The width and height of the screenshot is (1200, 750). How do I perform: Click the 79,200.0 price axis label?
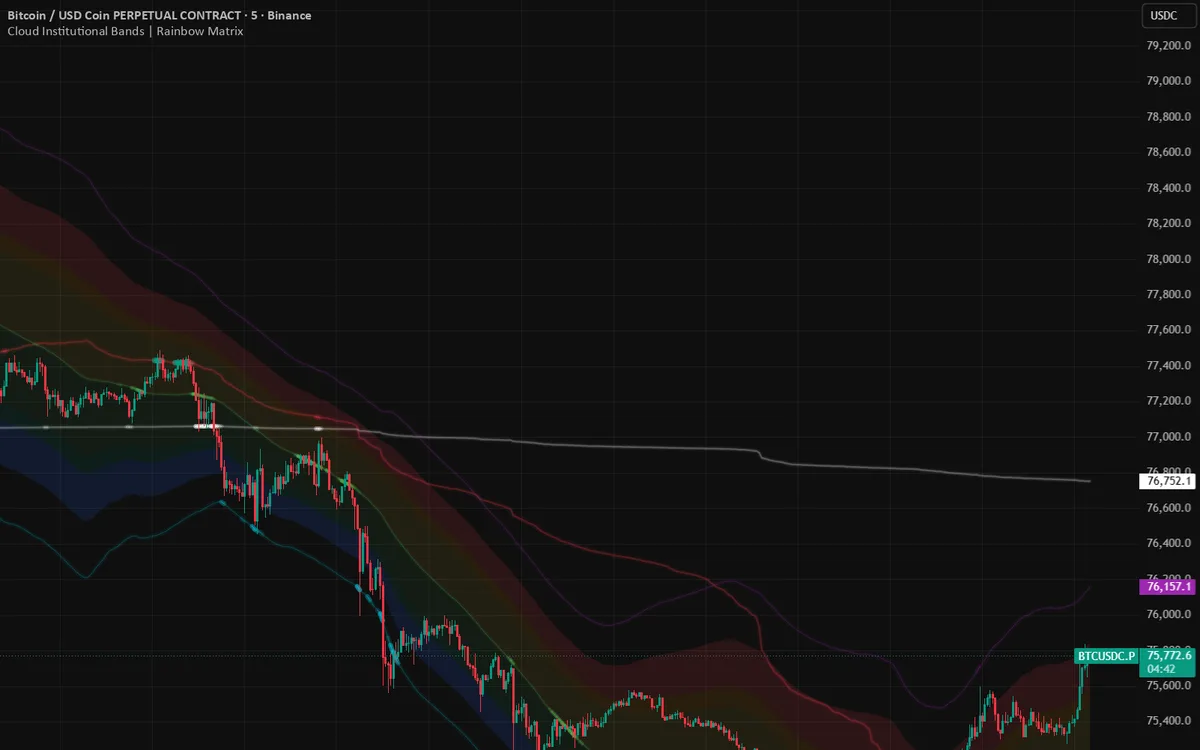(1168, 46)
